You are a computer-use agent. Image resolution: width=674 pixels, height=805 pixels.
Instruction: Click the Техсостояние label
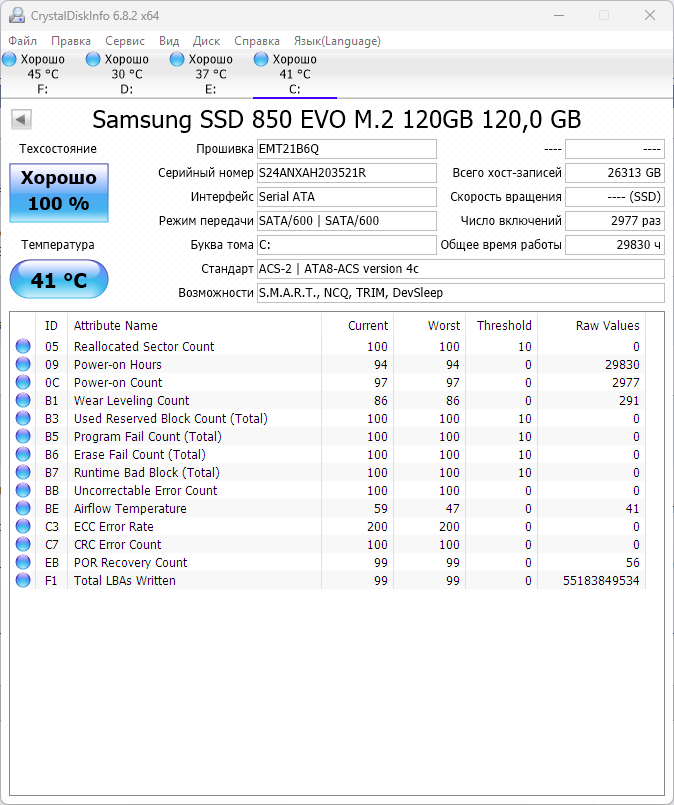(58, 149)
